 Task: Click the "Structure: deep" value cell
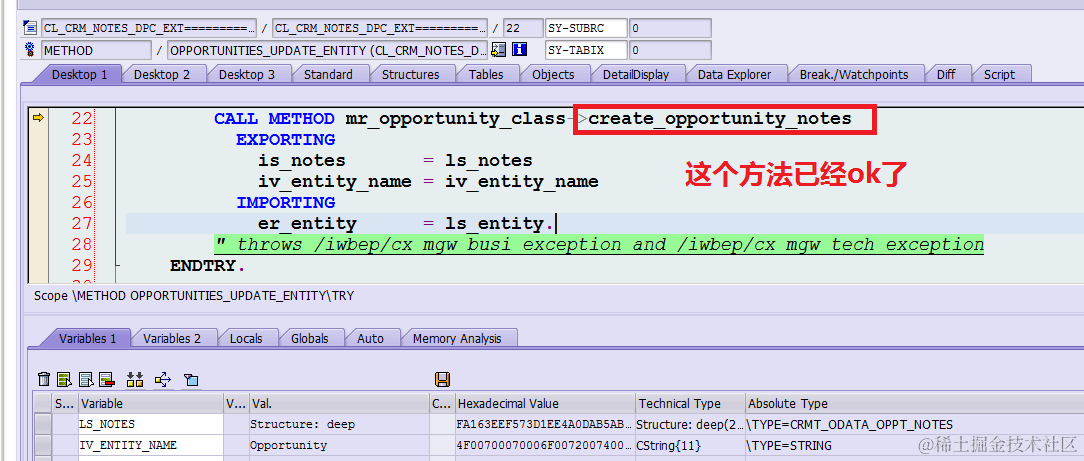[339, 424]
